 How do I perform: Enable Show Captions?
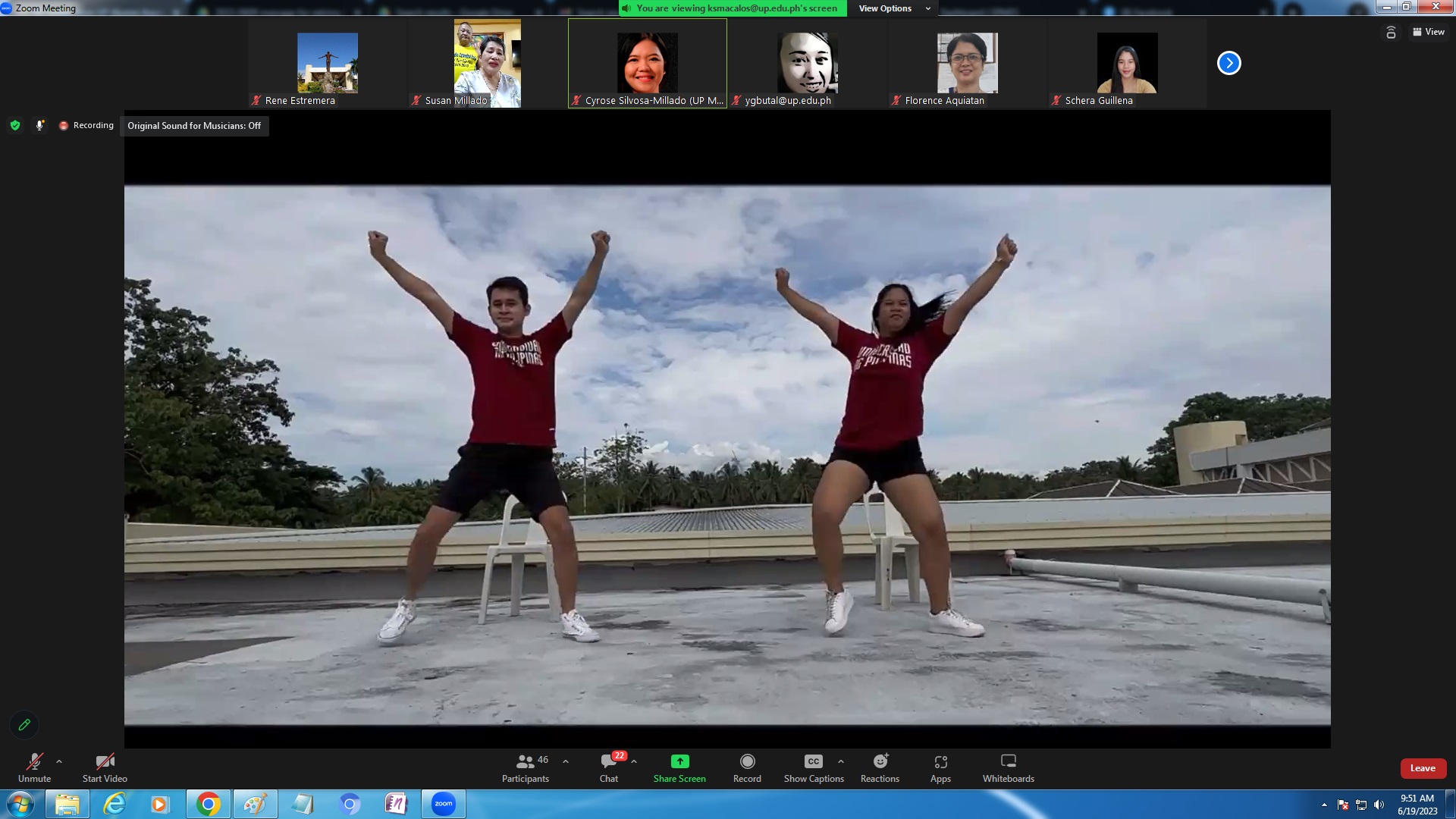[814, 767]
